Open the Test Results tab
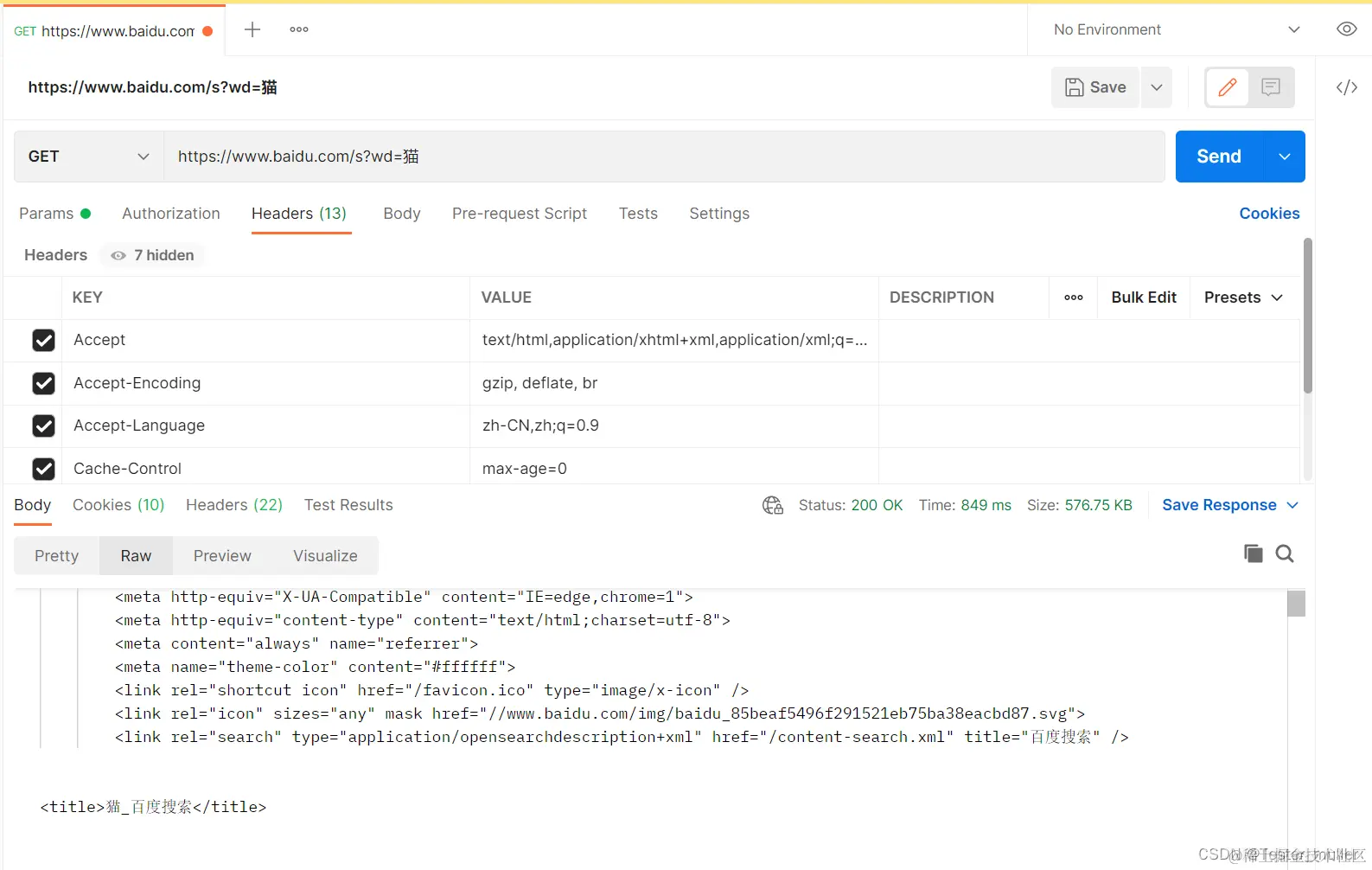This screenshot has height=870, width=1372. pos(348,505)
